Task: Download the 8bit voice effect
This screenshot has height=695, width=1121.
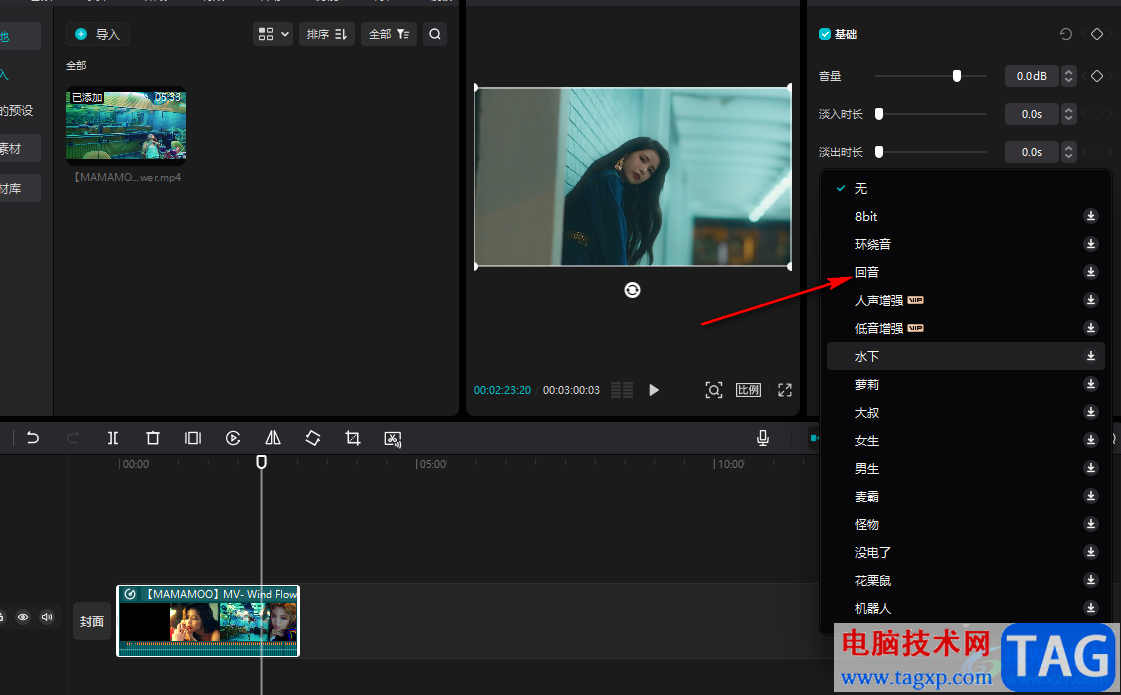Action: (1090, 216)
